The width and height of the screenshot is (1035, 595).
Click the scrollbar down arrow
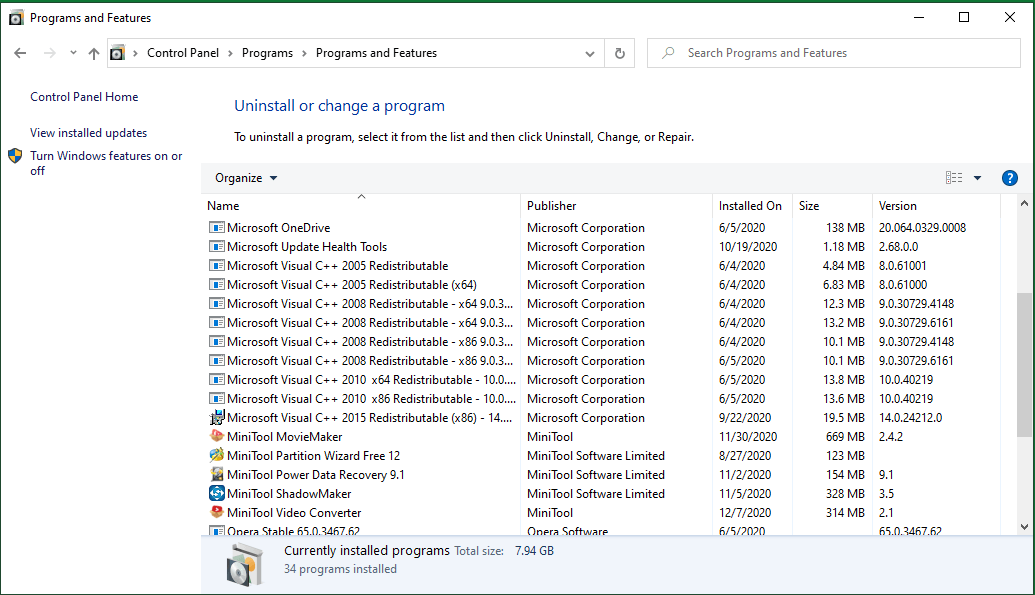pos(1024,527)
